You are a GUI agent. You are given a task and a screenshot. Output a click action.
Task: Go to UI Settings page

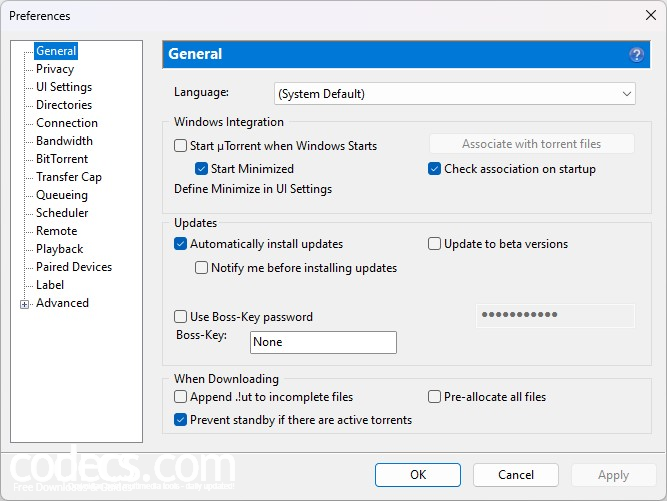point(64,87)
